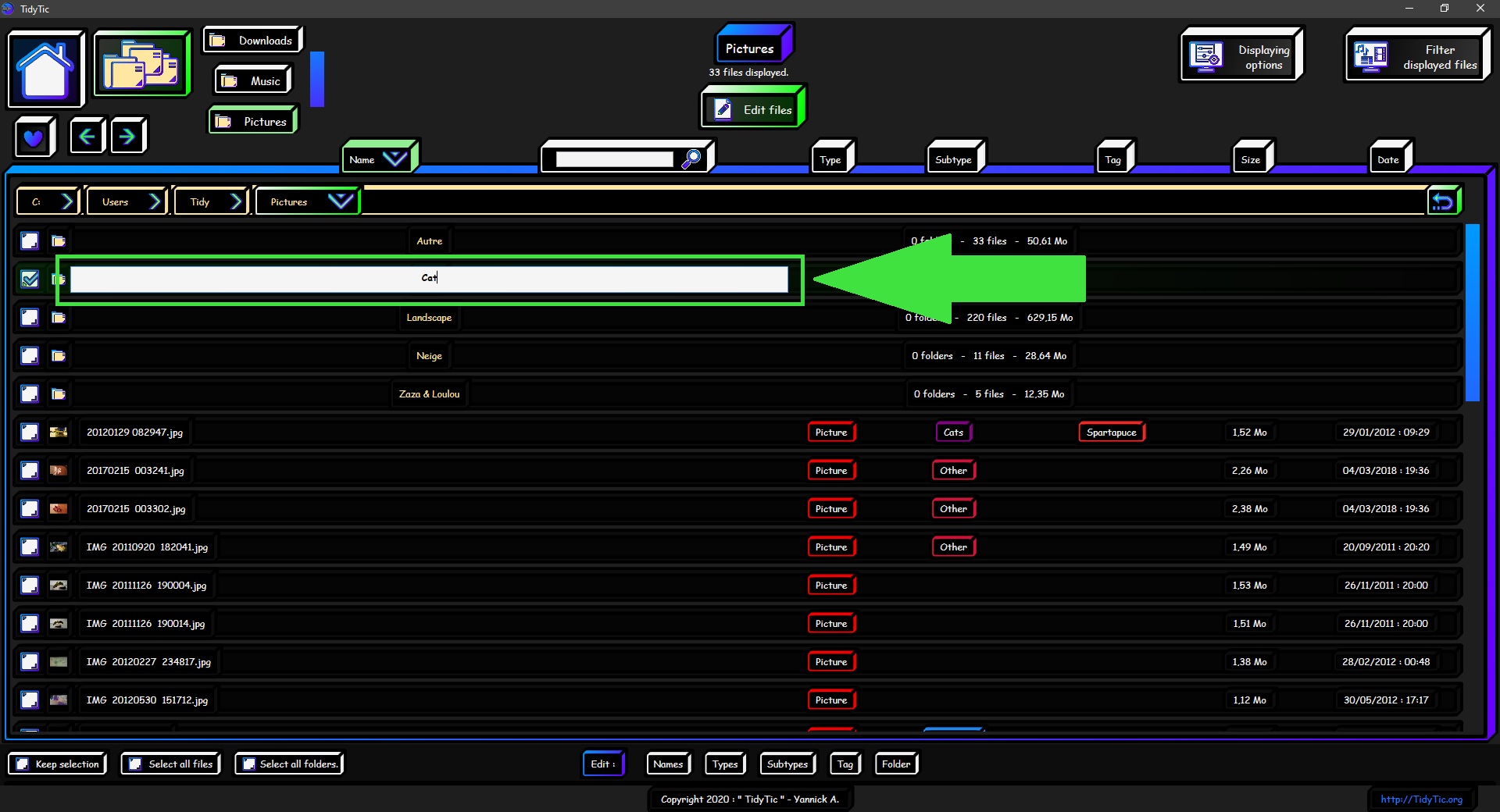This screenshot has height=812, width=1500.
Task: Click the Edit files button
Action: (x=752, y=109)
